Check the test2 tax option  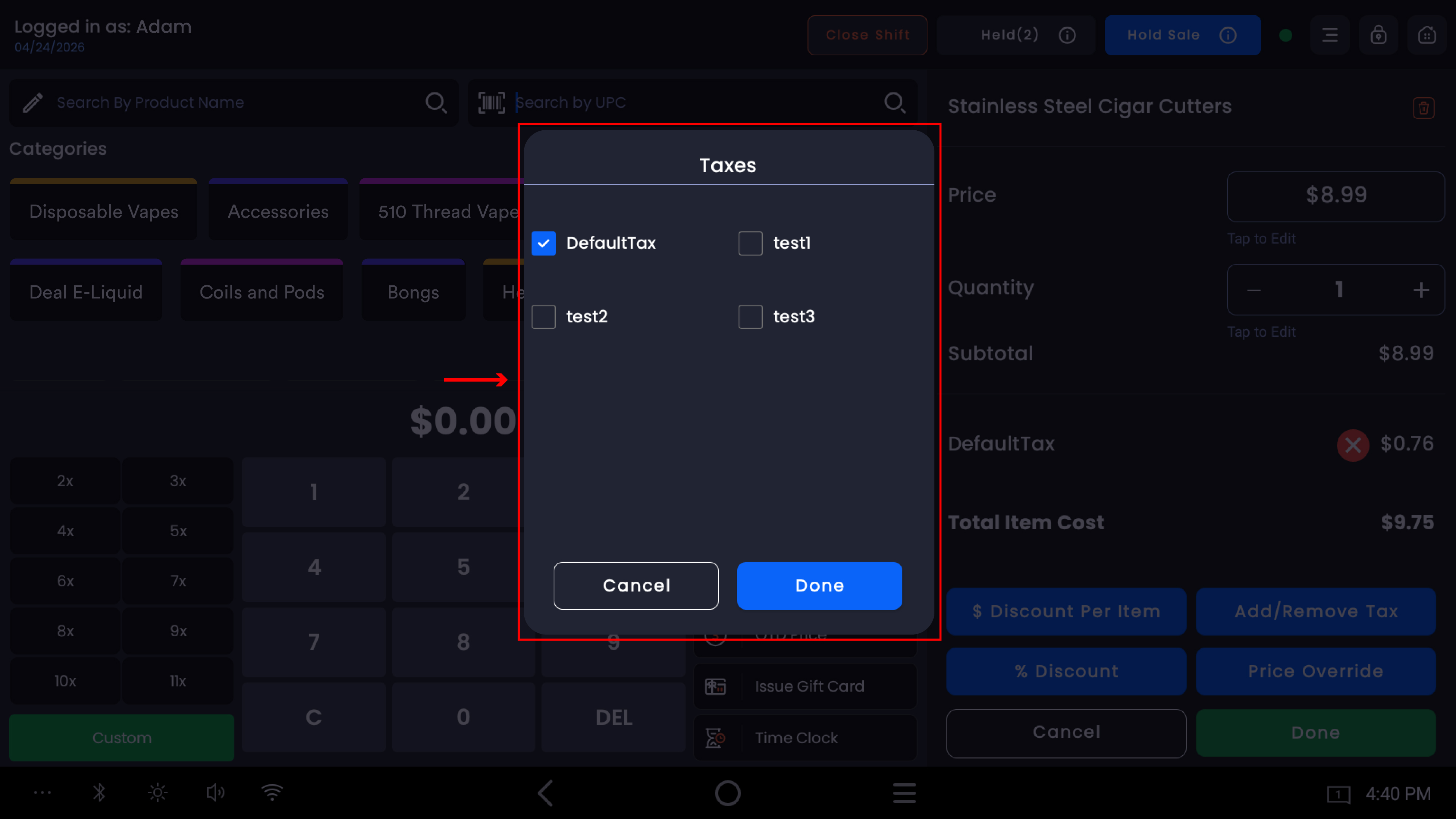point(543,317)
